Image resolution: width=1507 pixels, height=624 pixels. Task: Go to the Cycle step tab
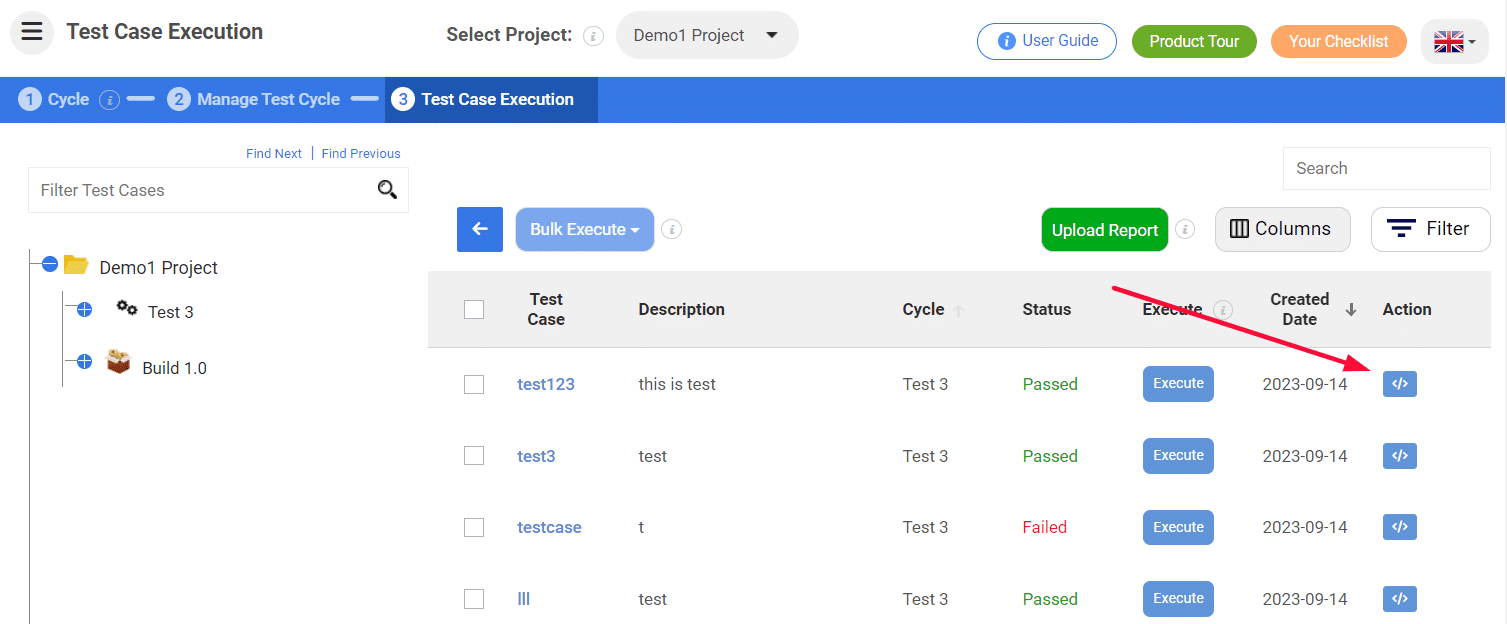coord(55,100)
